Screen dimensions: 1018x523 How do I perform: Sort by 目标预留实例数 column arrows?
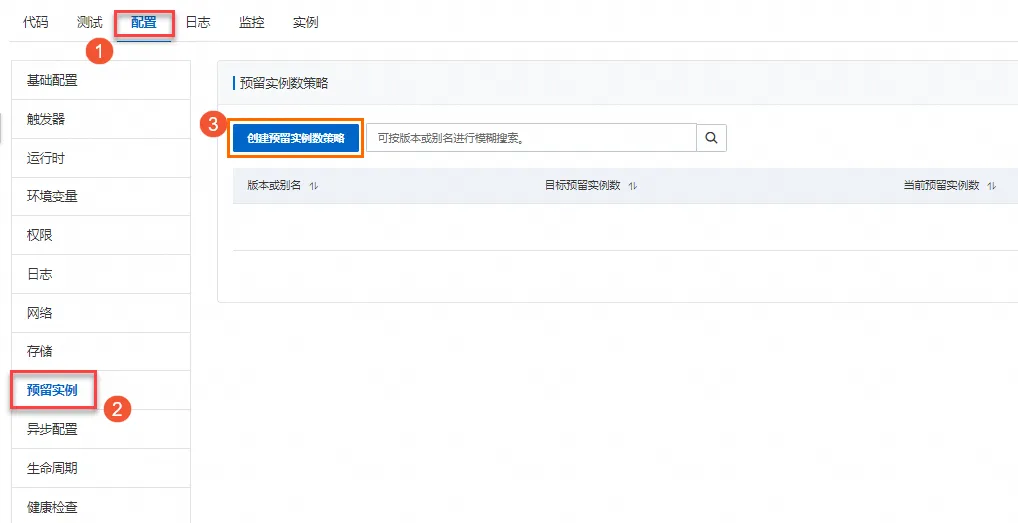(633, 186)
